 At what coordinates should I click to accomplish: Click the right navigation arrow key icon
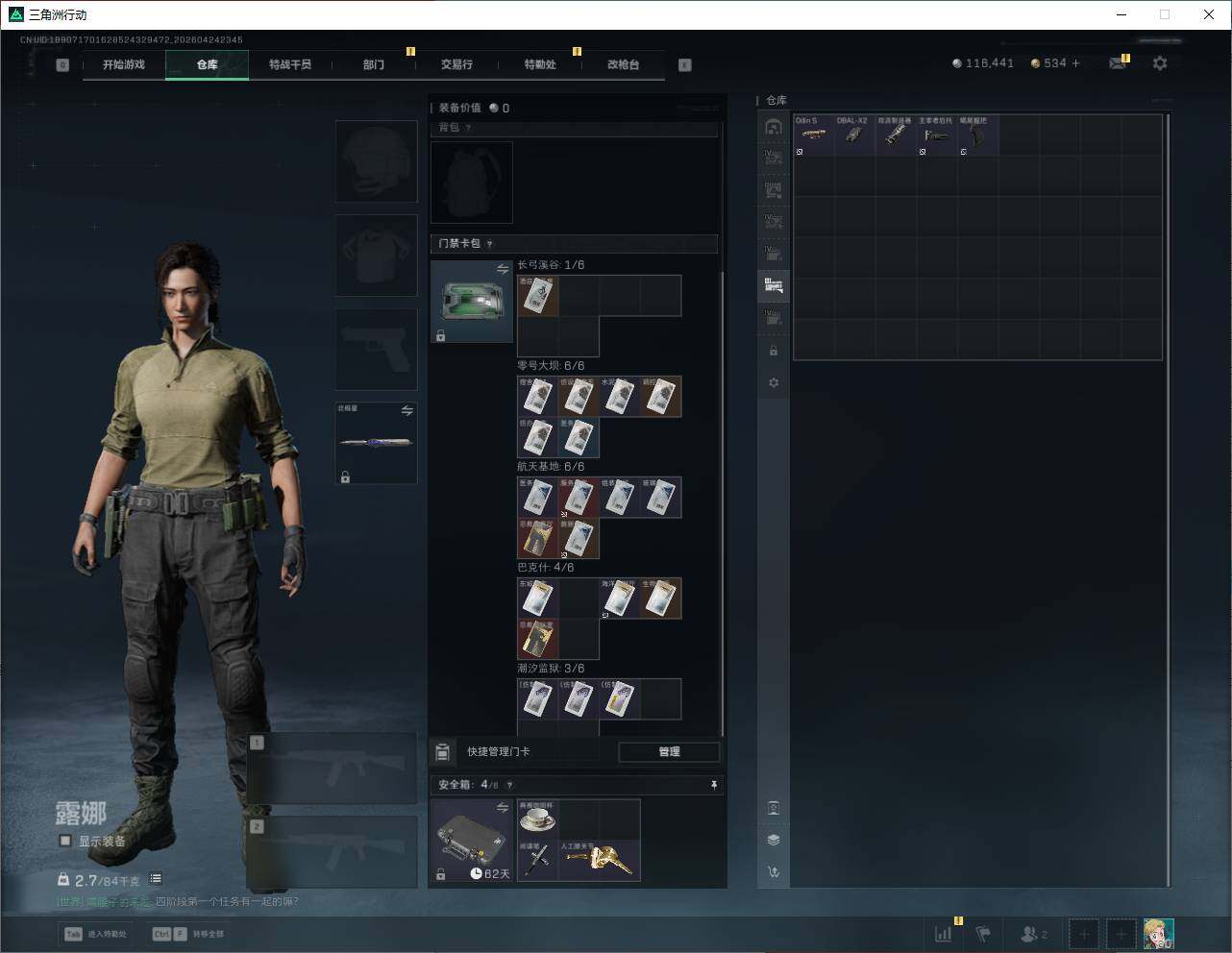(685, 65)
